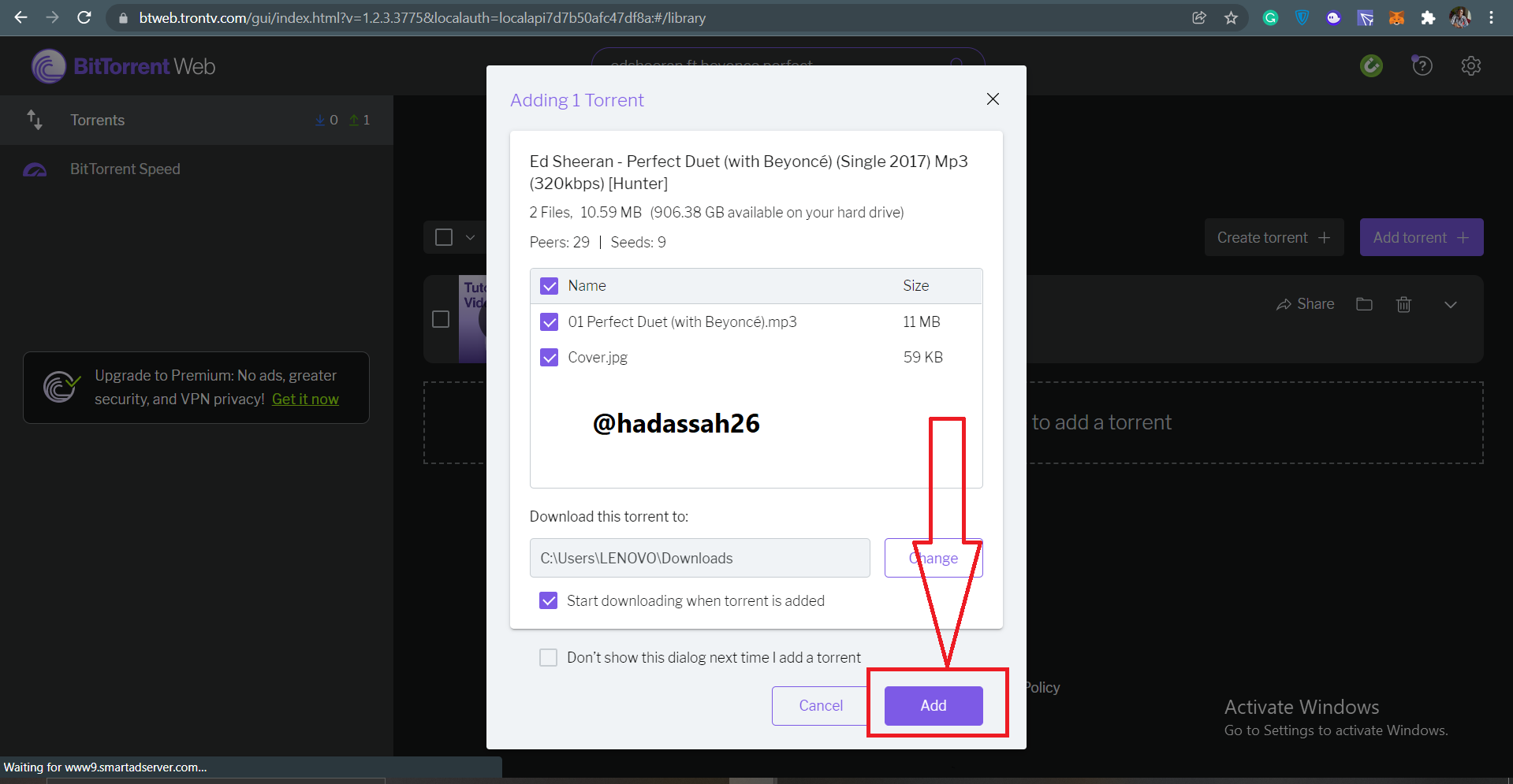Open the Grammarly extension icon
Screen dimensions: 1513x784
(x=1270, y=17)
